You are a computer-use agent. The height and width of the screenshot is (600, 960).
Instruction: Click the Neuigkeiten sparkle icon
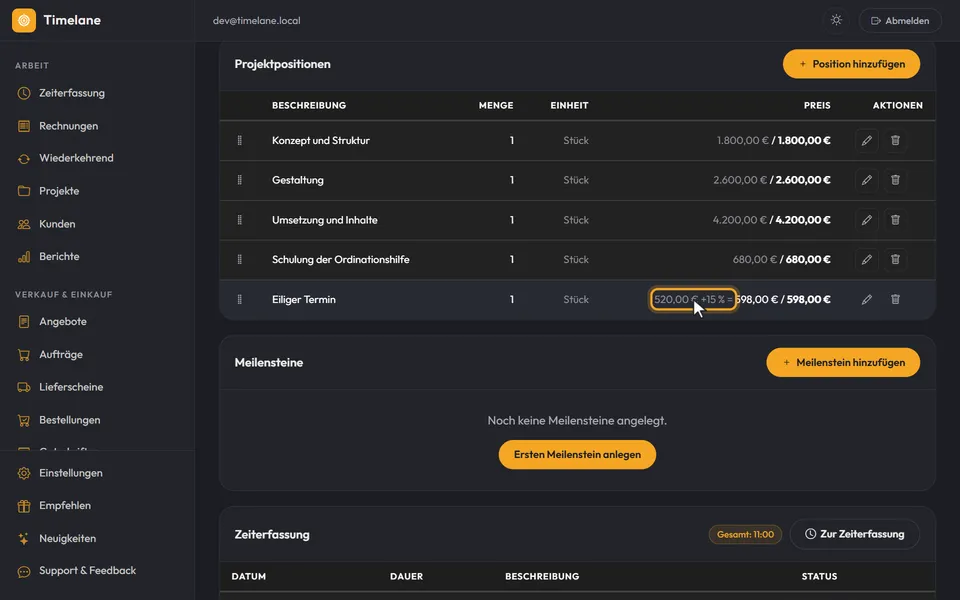point(24,539)
